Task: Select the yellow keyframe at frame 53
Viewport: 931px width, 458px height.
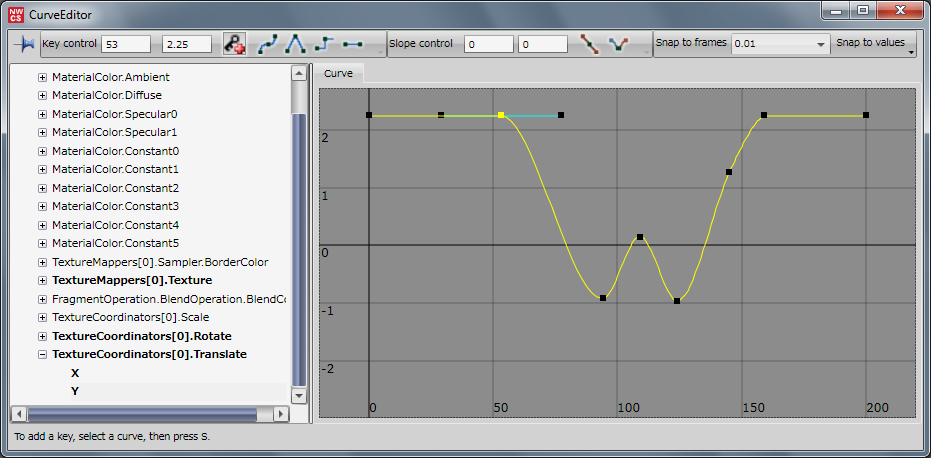Action: [501, 115]
